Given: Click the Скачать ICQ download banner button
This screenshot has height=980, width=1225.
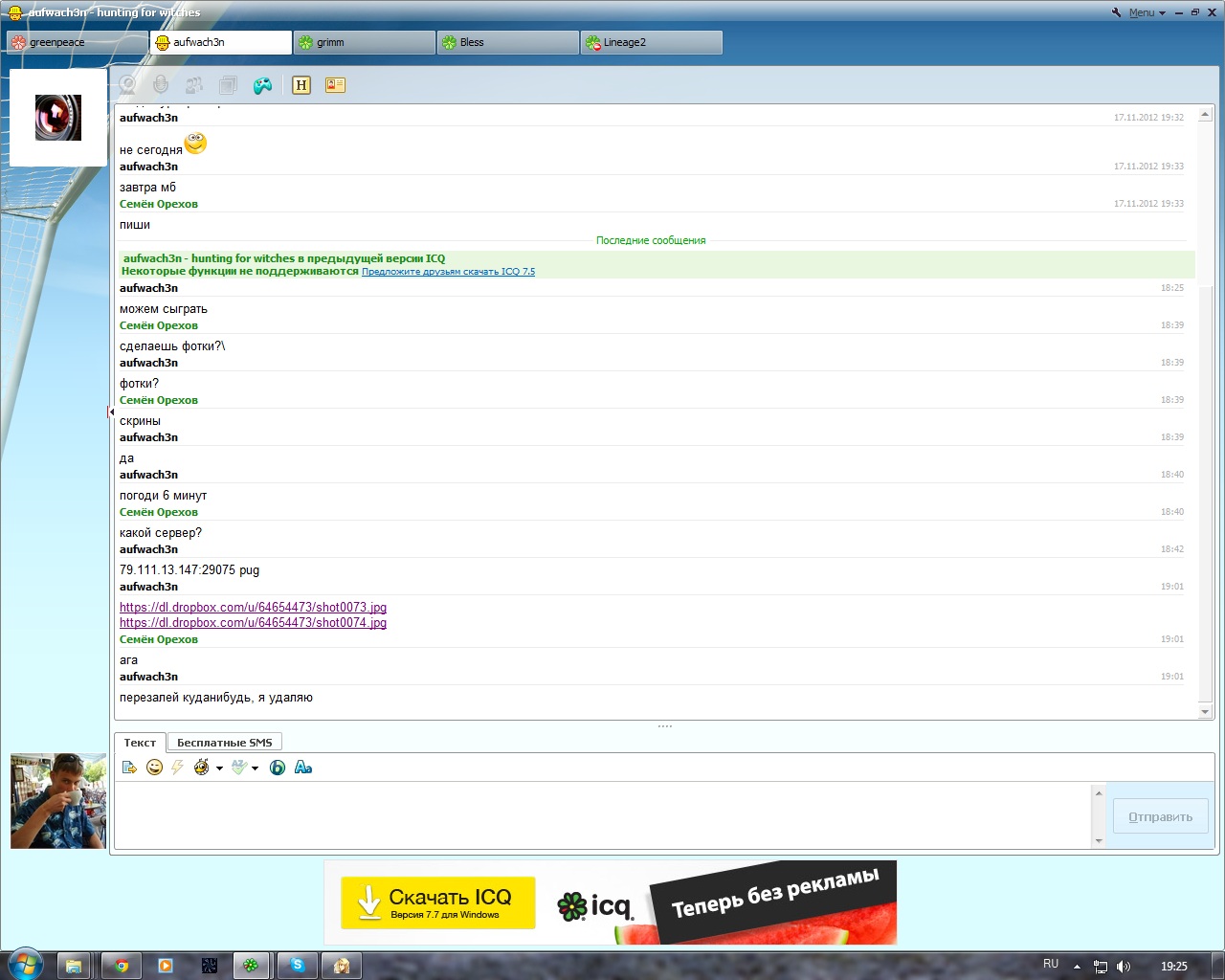Looking at the screenshot, I should pos(438,902).
